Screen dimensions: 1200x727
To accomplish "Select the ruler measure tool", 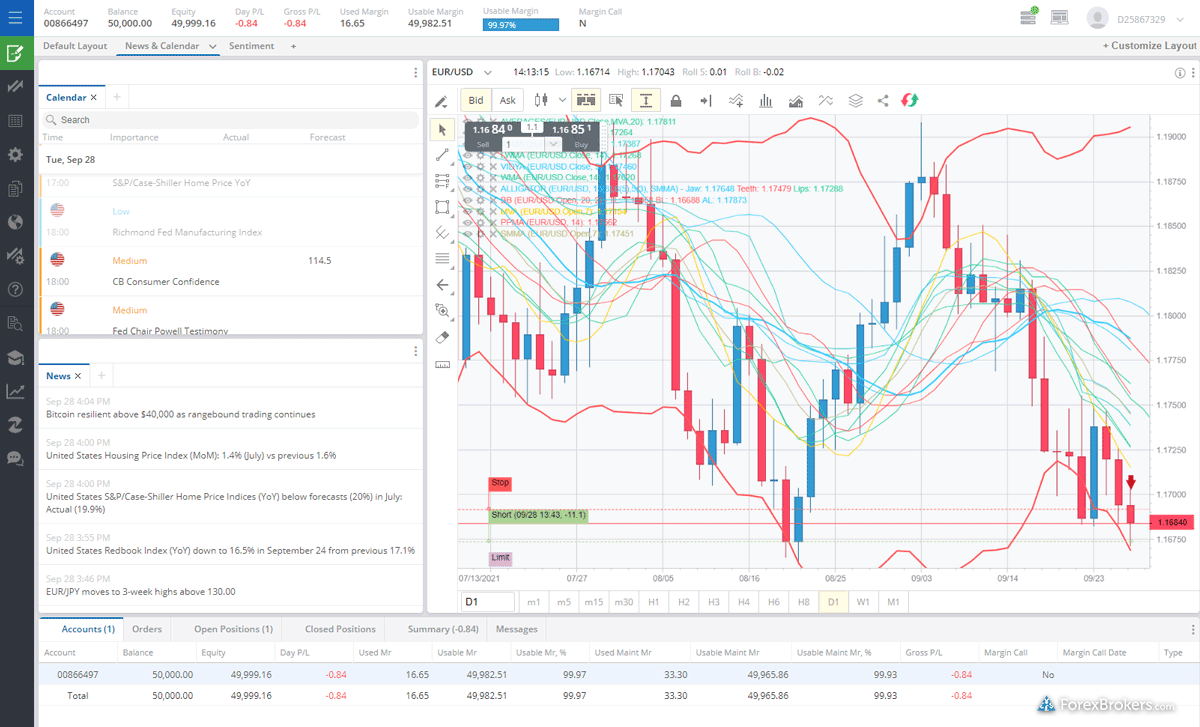I will point(442,364).
